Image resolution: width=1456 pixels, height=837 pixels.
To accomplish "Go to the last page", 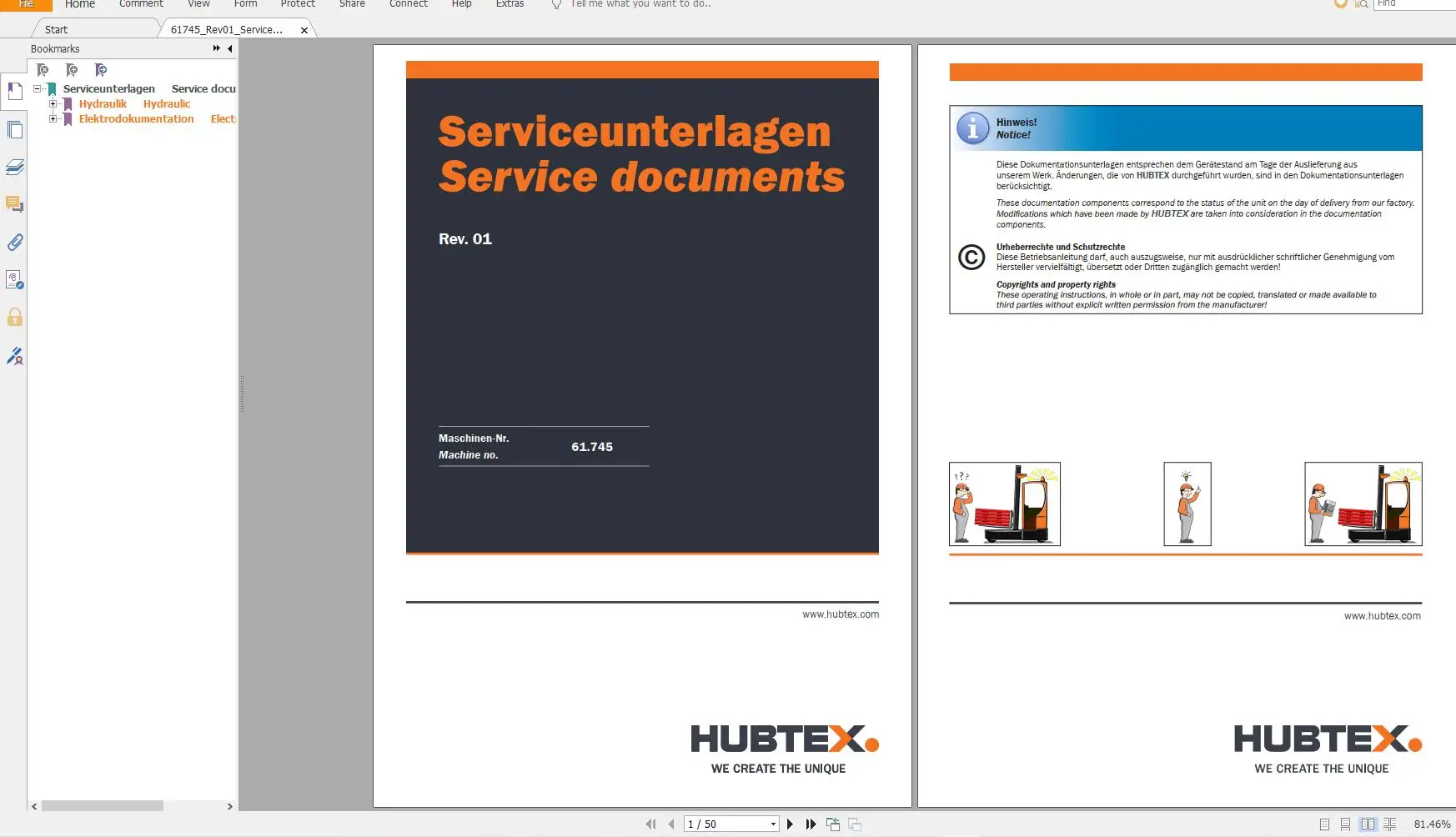I will (811, 824).
